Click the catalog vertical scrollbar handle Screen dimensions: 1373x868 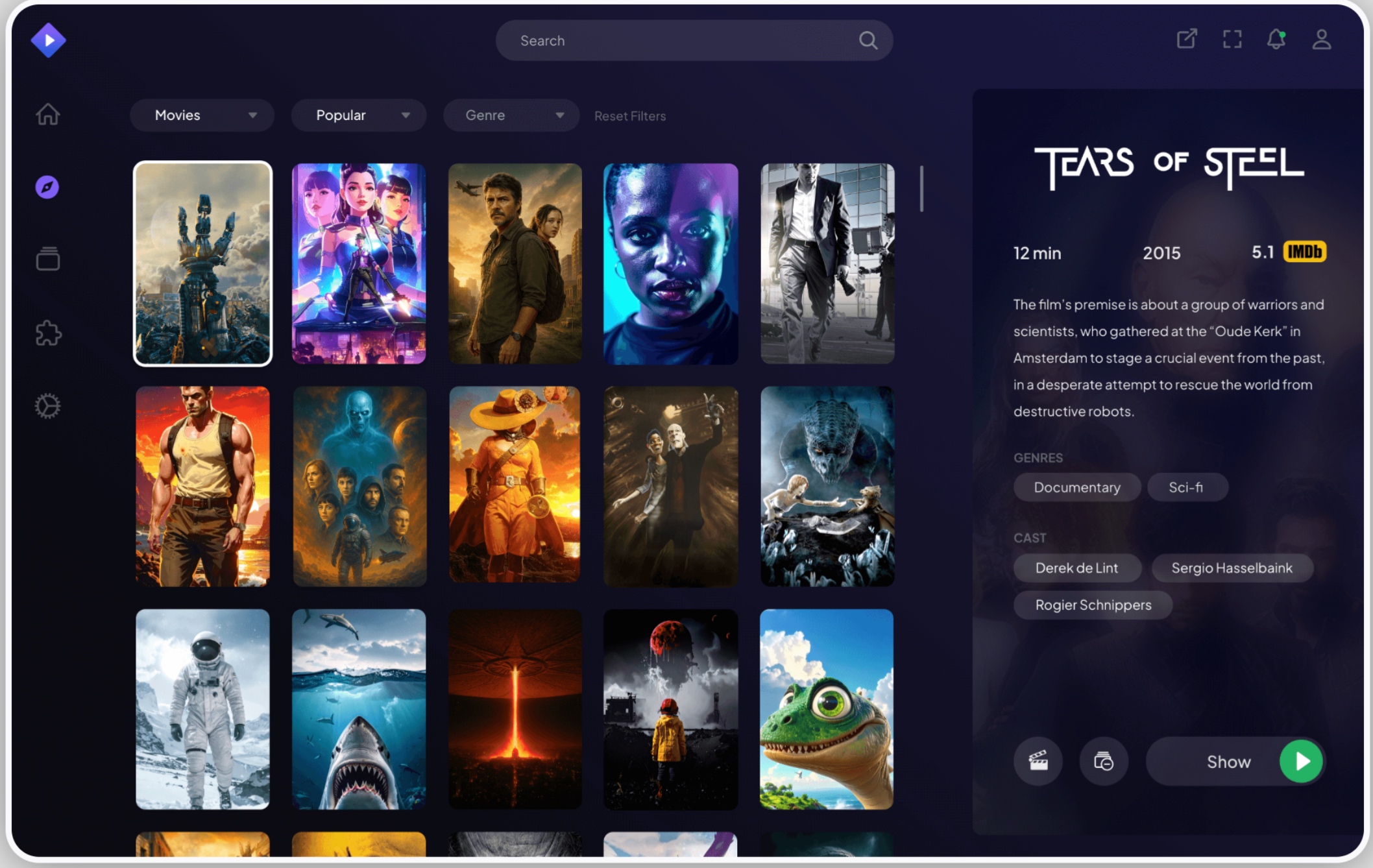(921, 189)
